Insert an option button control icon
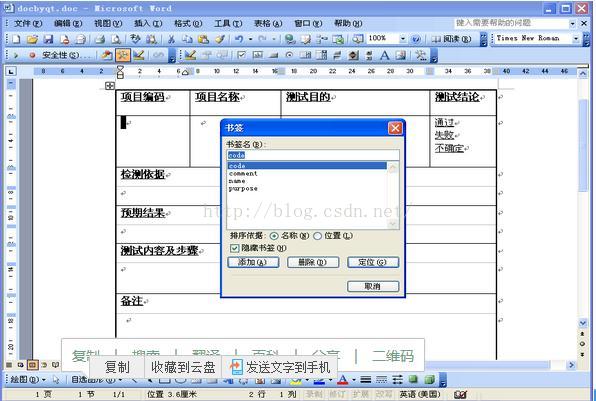 289,55
